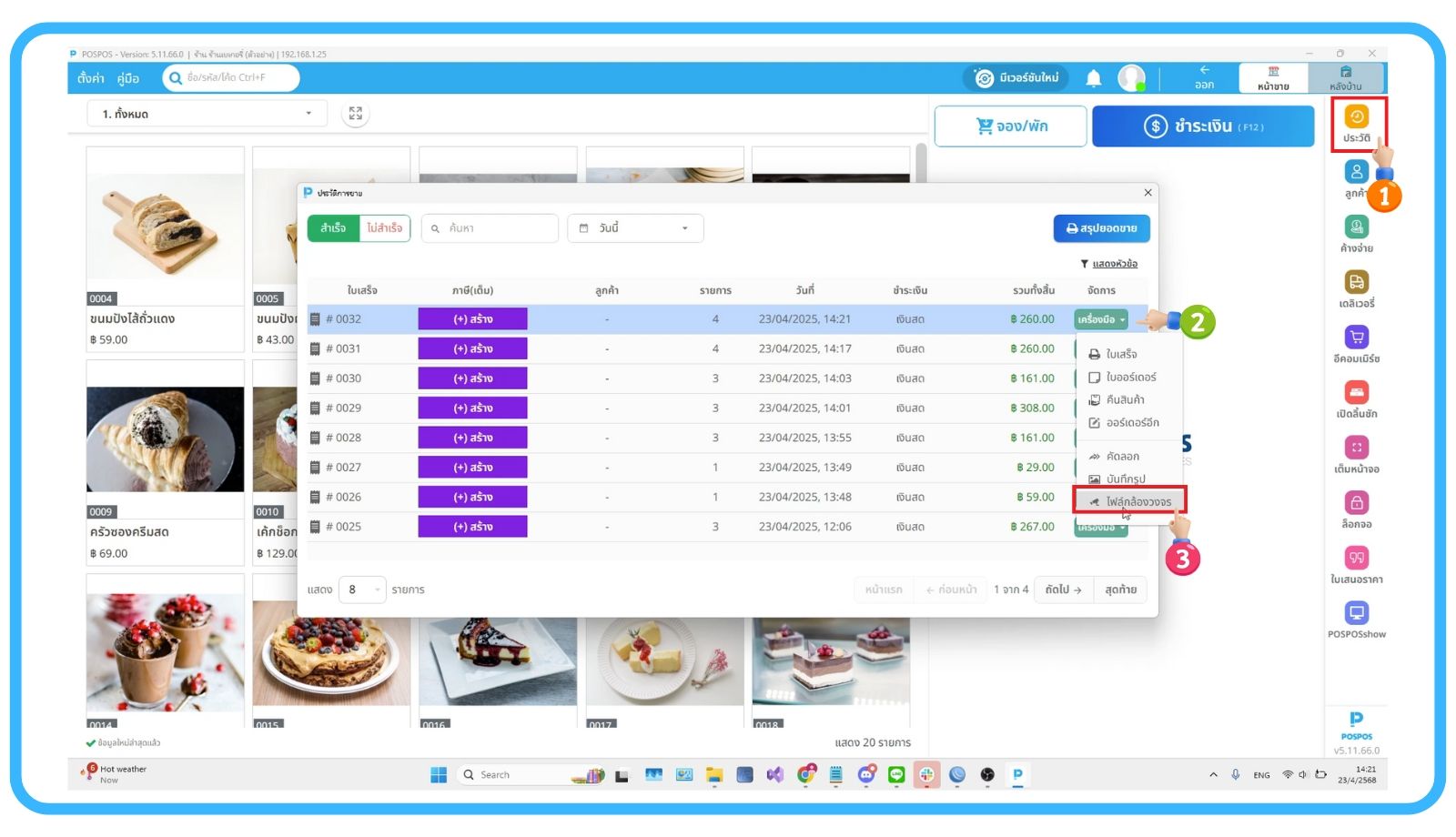Click the สรุปยอดขาย sales summary button
Screen dimensions: 1456x837
click(x=1101, y=228)
